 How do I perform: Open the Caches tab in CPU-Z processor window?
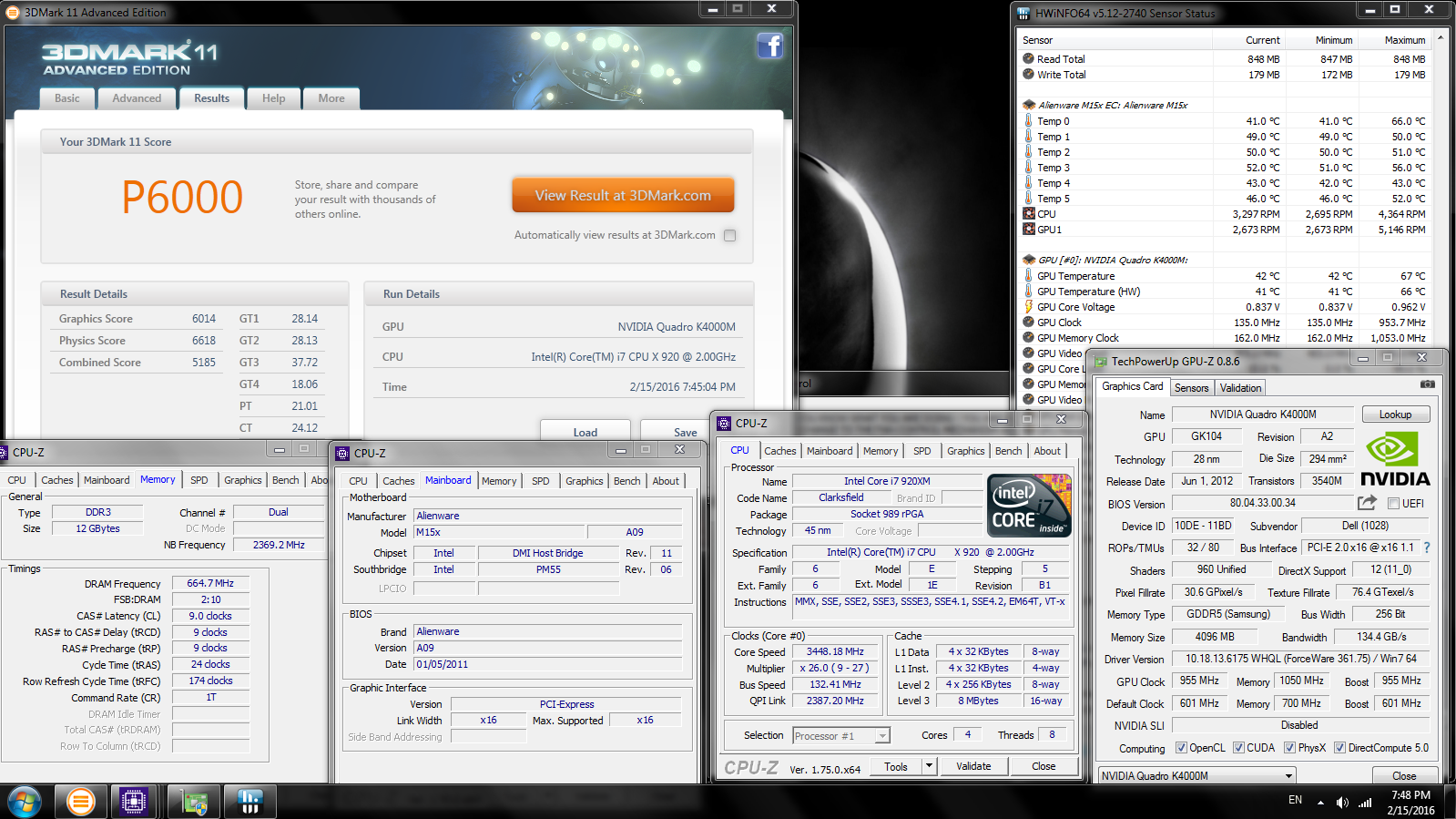coord(780,451)
